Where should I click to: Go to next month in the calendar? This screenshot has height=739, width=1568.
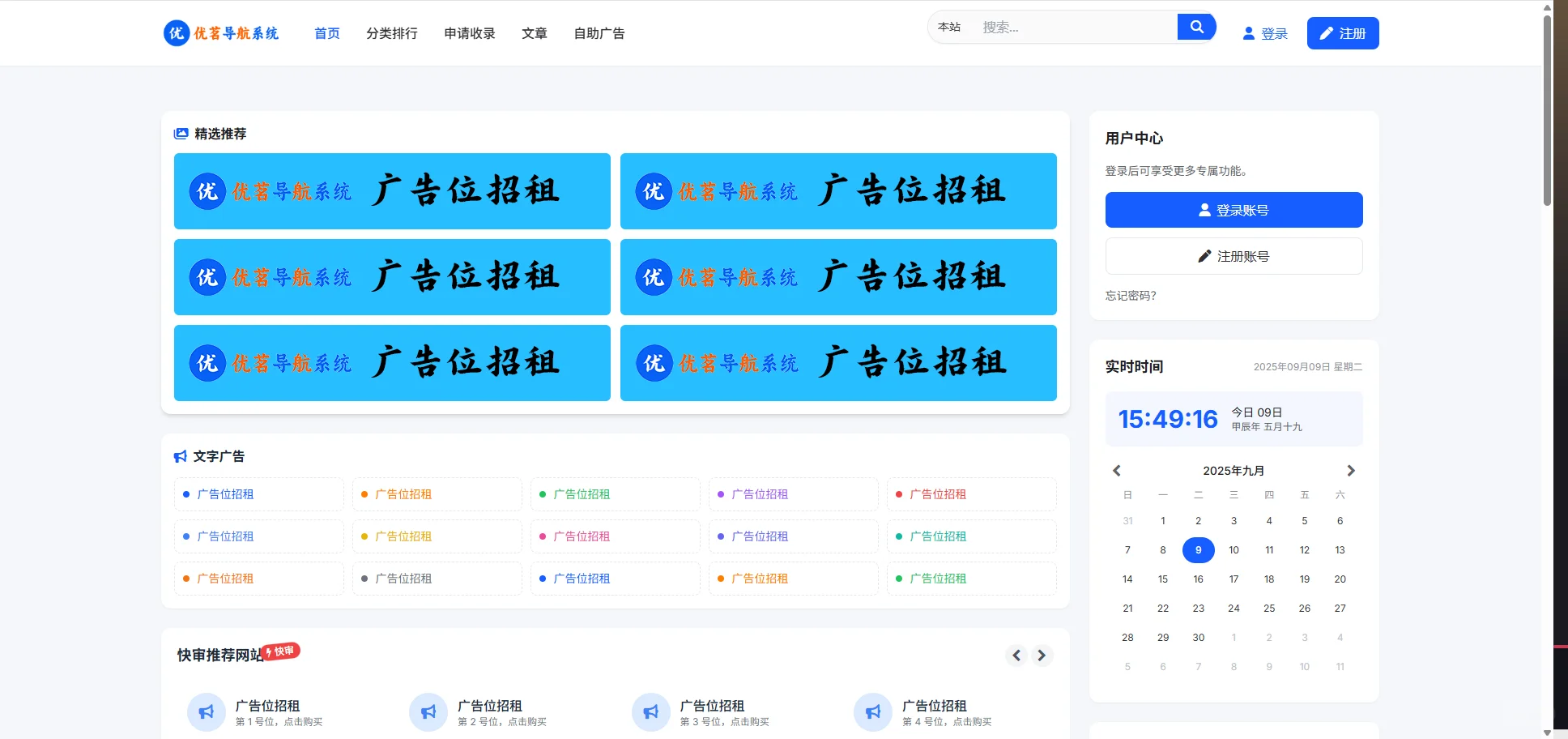pyautogui.click(x=1350, y=470)
